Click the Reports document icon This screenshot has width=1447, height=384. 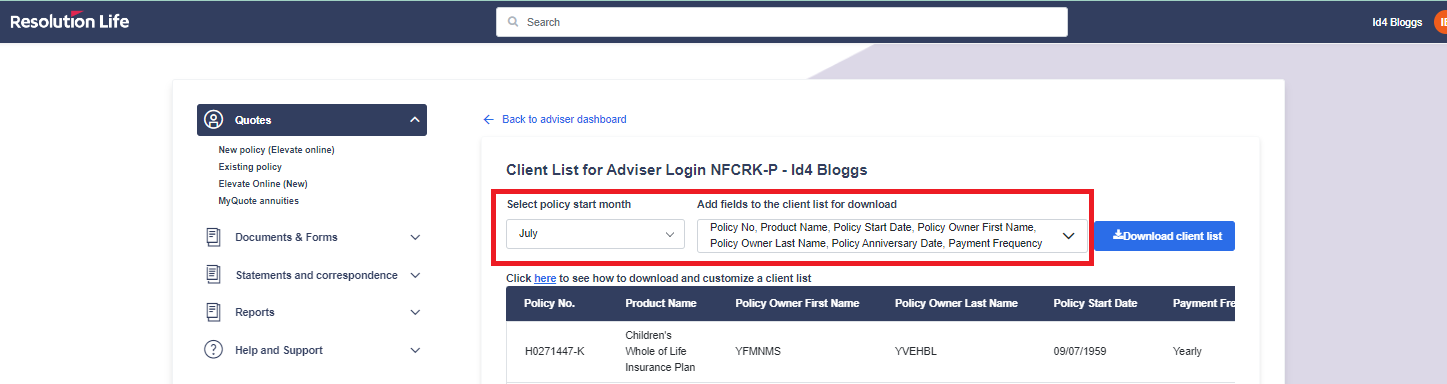pos(213,312)
